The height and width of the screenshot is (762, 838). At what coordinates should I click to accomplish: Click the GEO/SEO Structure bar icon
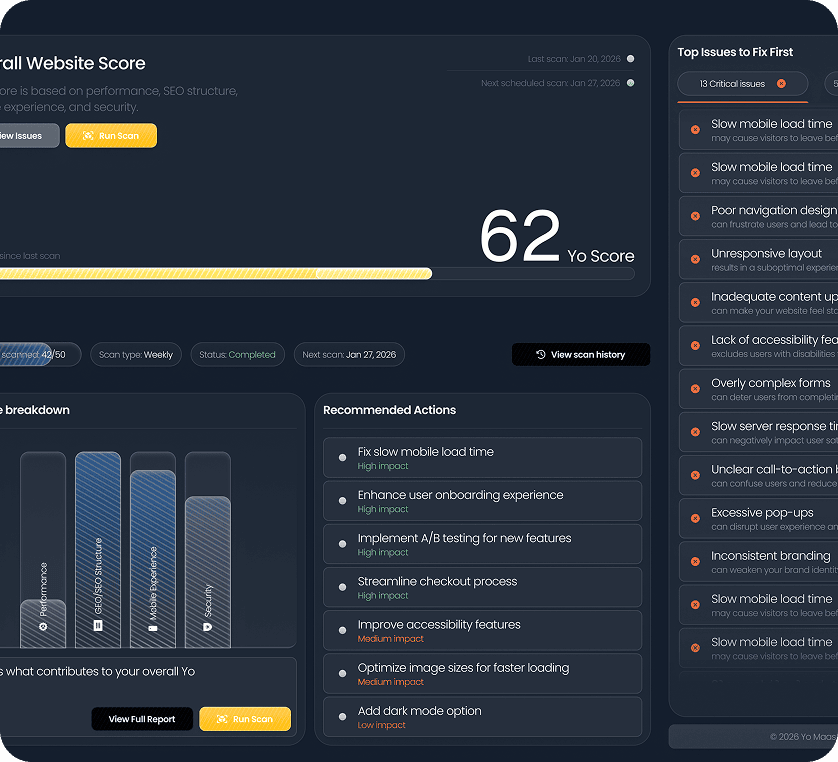pyautogui.click(x=98, y=625)
